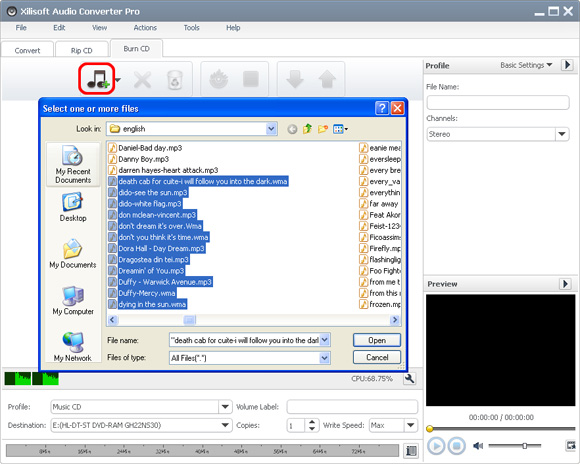The height and width of the screenshot is (464, 580).
Task: Switch to the Convert tab
Action: (x=27, y=50)
